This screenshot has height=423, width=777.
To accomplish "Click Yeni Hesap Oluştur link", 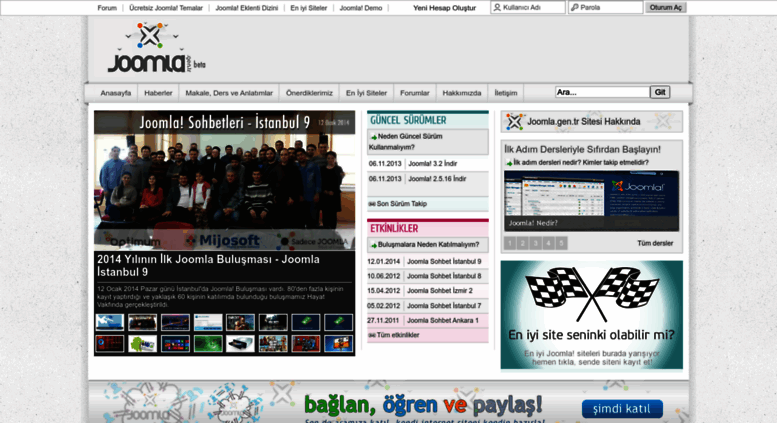I will [x=444, y=8].
